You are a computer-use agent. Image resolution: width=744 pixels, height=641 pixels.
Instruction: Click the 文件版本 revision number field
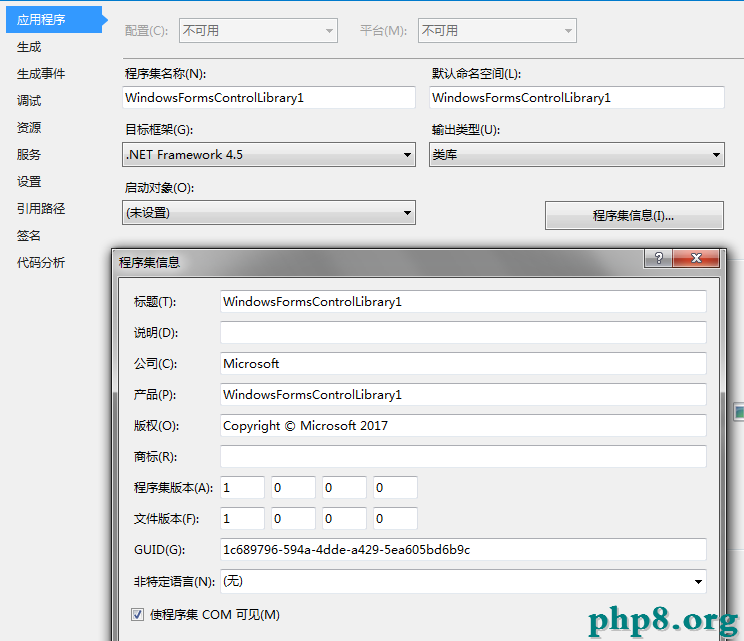click(395, 519)
